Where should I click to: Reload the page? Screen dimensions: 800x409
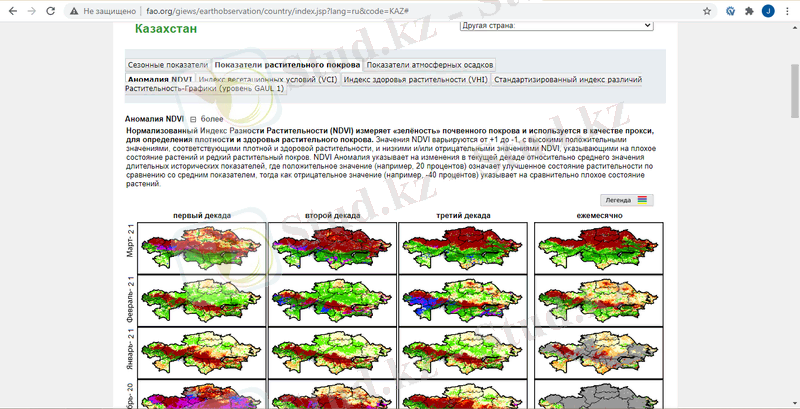pos(51,11)
